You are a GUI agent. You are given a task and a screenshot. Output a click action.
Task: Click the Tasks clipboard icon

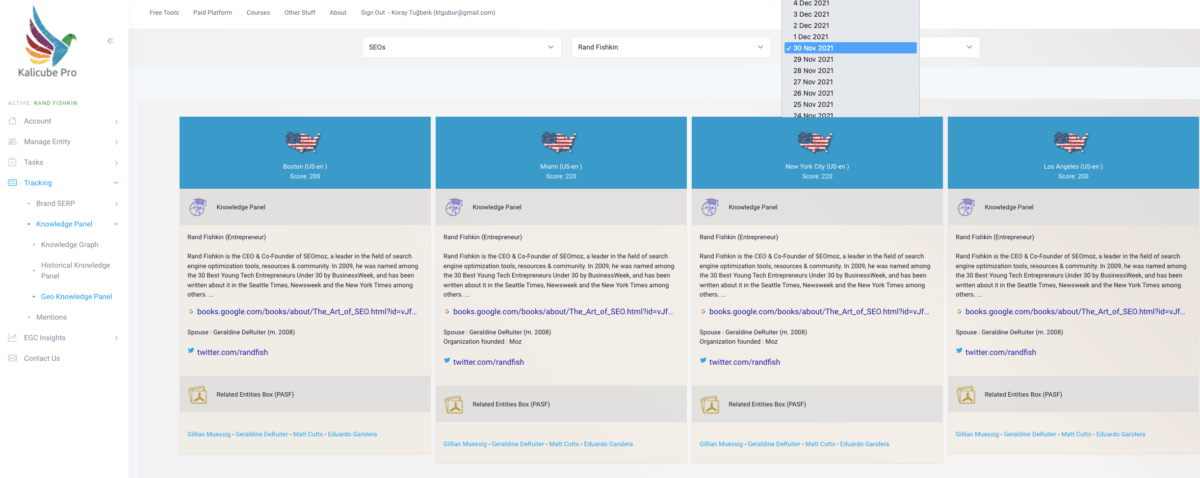pos(13,162)
